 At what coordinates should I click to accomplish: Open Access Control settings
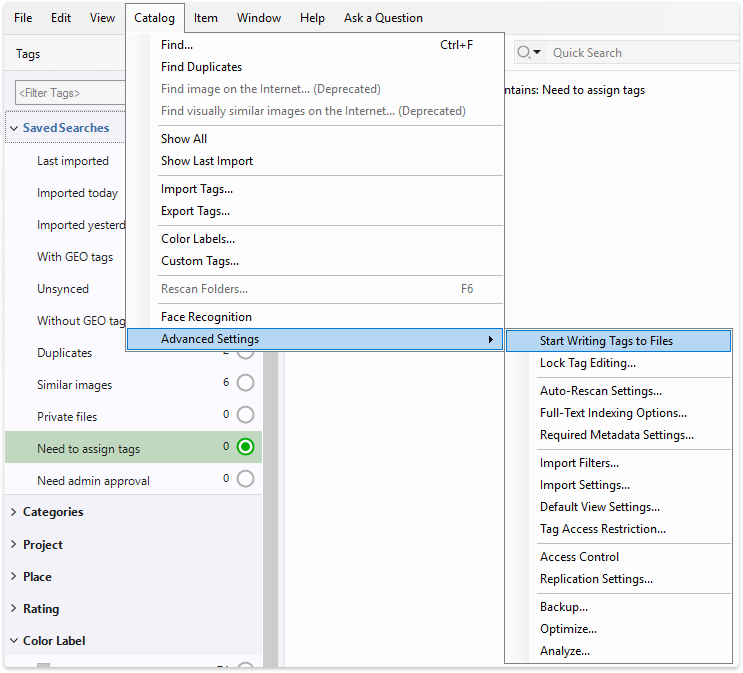(579, 557)
